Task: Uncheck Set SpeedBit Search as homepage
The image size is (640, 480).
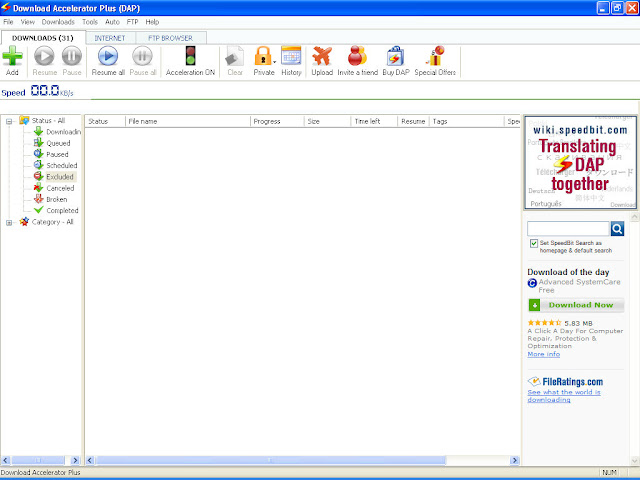Action: 533,243
